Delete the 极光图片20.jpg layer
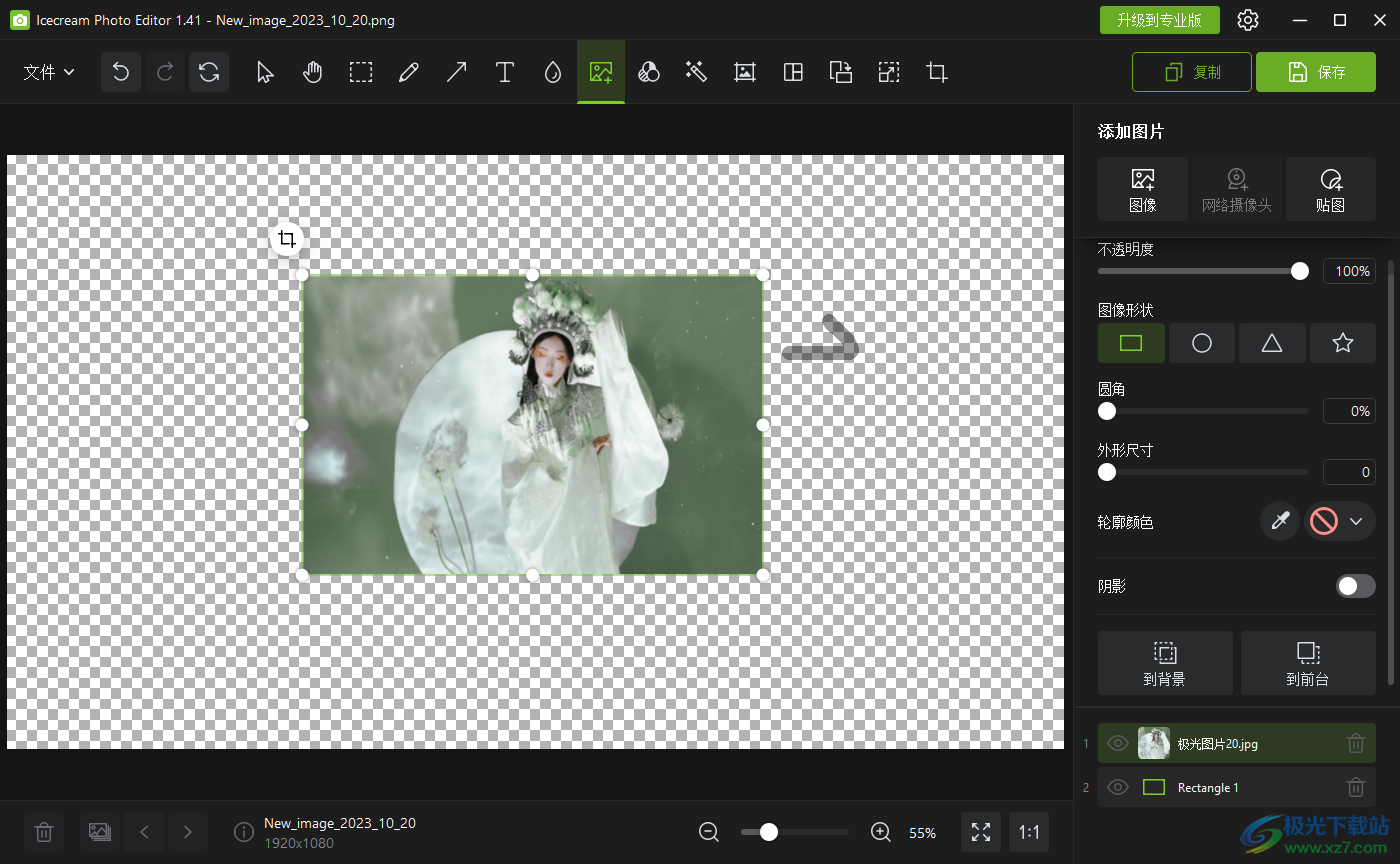1400x864 pixels. [x=1356, y=743]
